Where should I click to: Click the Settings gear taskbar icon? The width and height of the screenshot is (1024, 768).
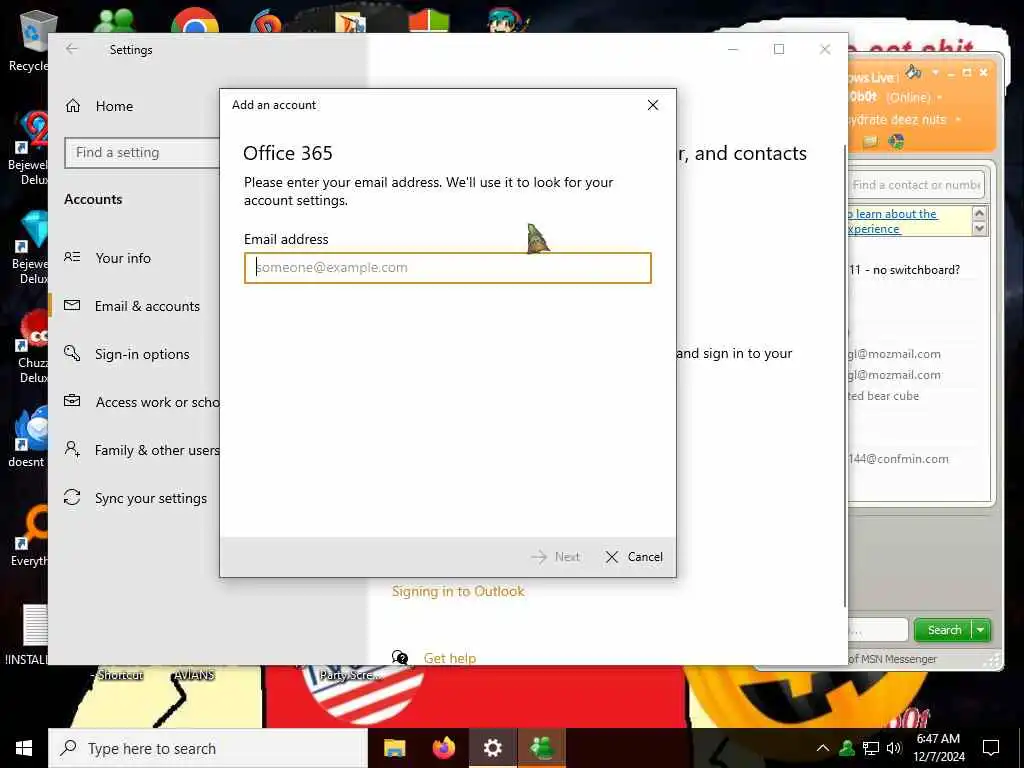[x=493, y=748]
